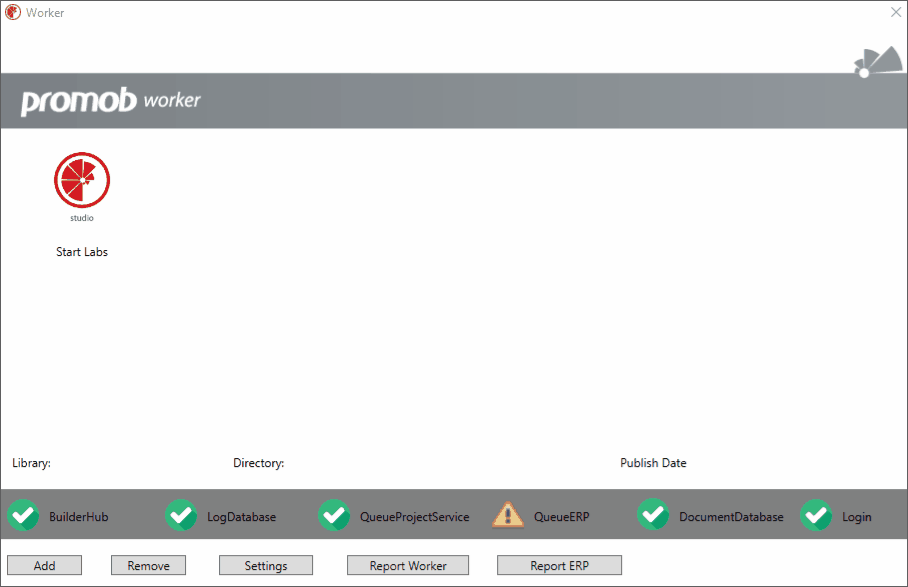The height and width of the screenshot is (587, 908).
Task: Click the QueueProjectService green checkmark icon
Action: click(334, 515)
